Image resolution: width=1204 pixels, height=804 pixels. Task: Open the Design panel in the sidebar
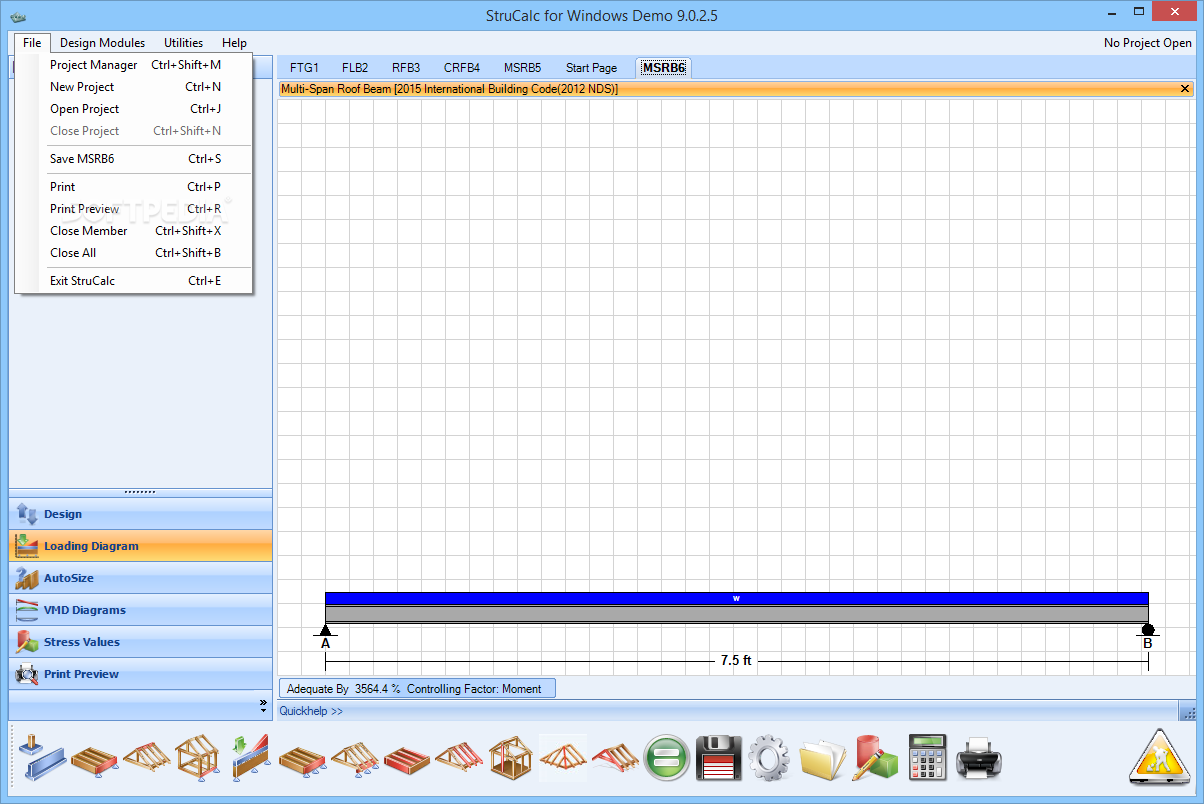(x=140, y=514)
